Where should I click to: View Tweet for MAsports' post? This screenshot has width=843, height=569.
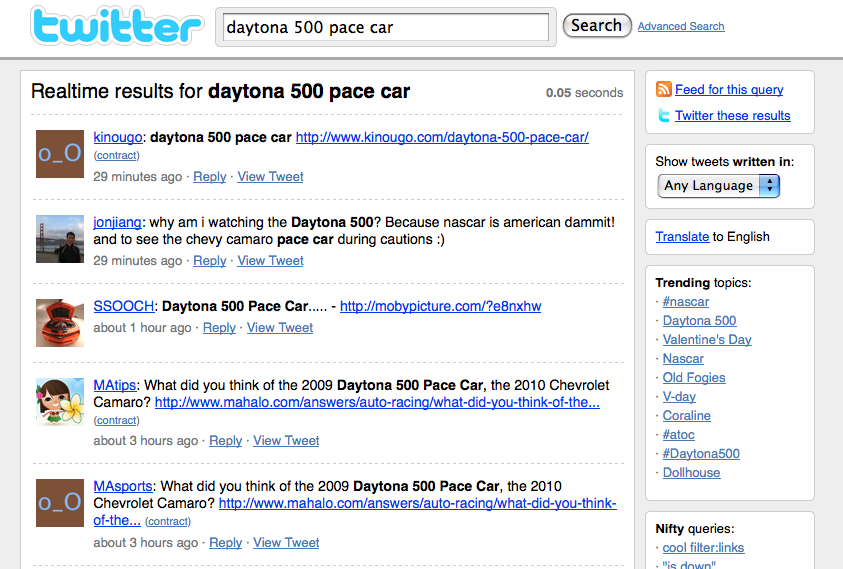(x=286, y=543)
